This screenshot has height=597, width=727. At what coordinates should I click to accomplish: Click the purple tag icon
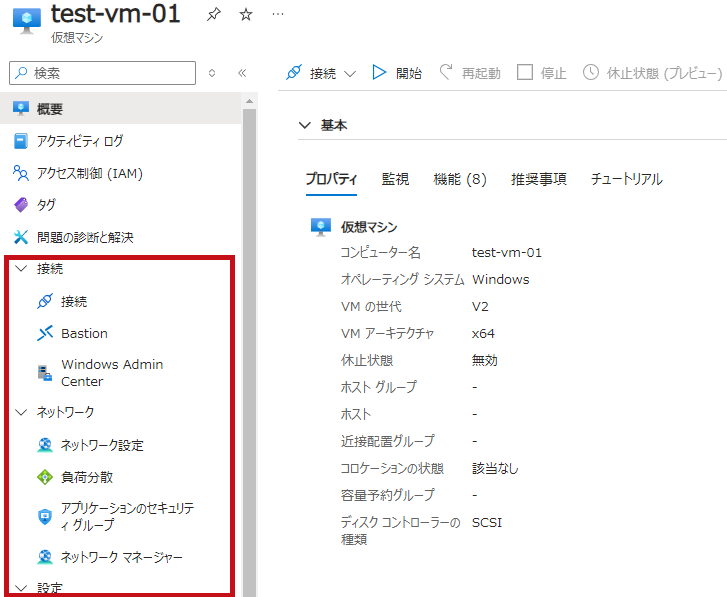point(21,204)
